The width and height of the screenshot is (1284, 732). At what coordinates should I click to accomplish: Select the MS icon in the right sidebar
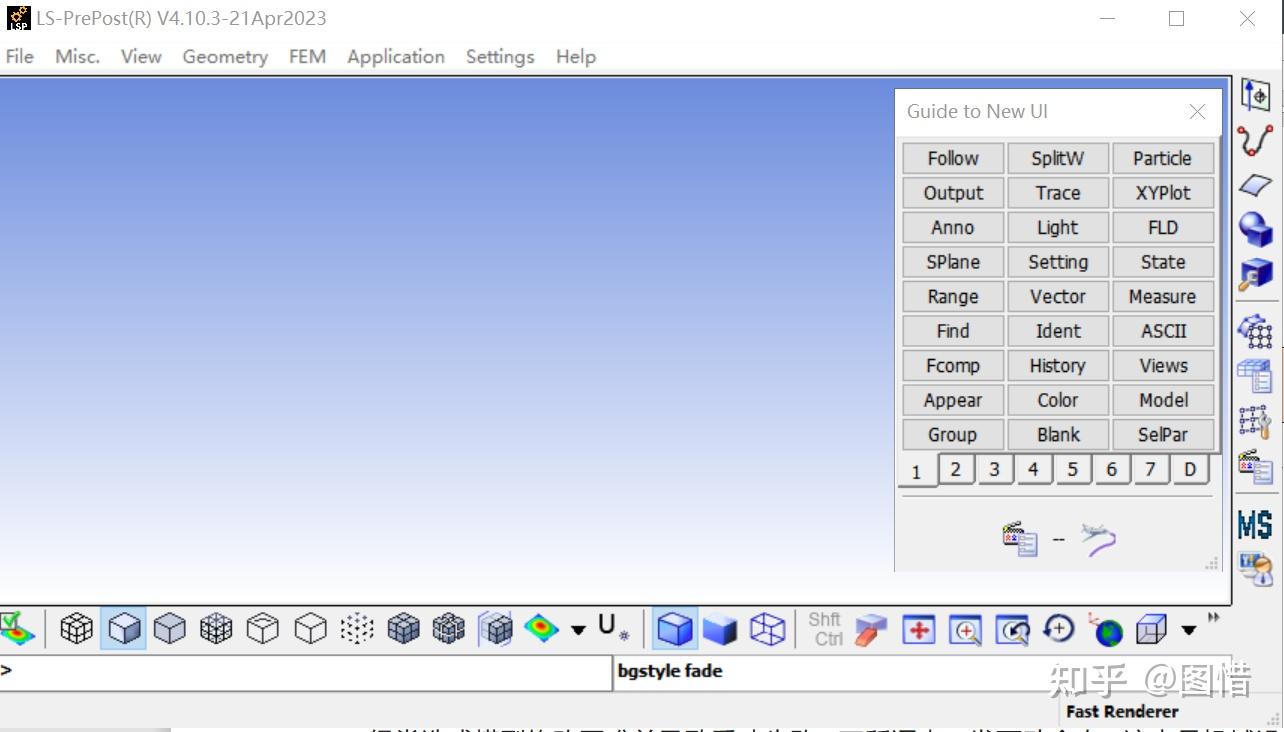pyautogui.click(x=1255, y=525)
